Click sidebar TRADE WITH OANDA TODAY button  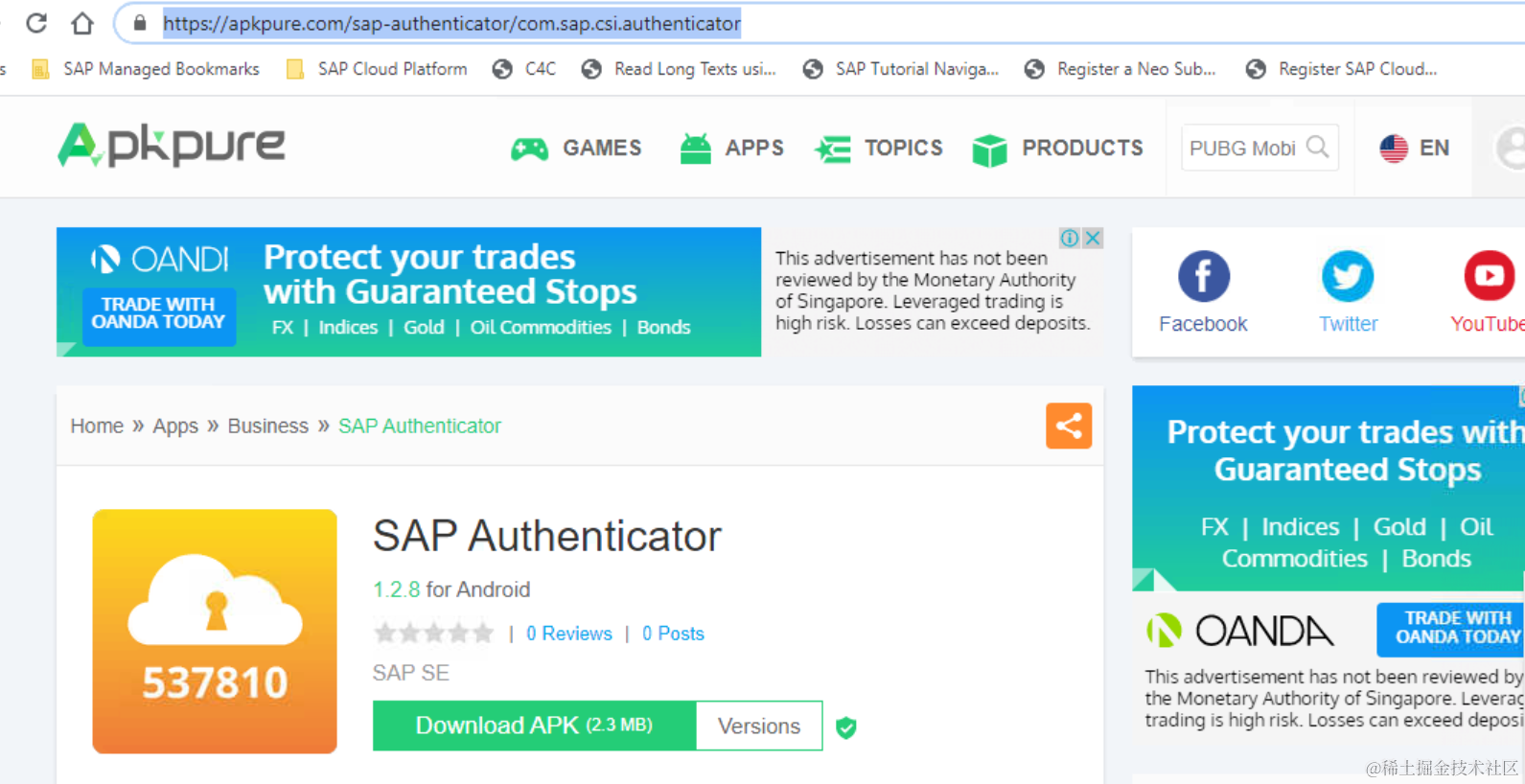[1451, 628]
